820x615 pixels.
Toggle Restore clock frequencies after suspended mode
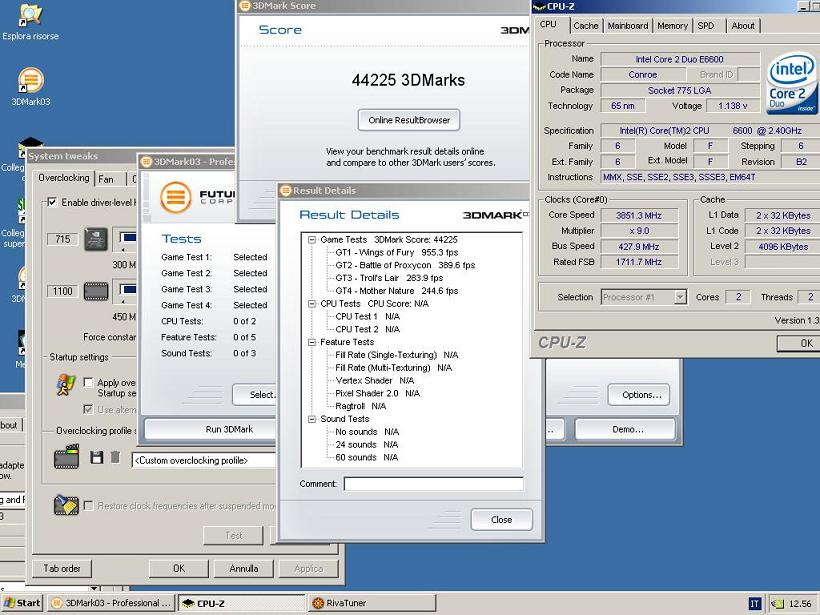click(88, 505)
